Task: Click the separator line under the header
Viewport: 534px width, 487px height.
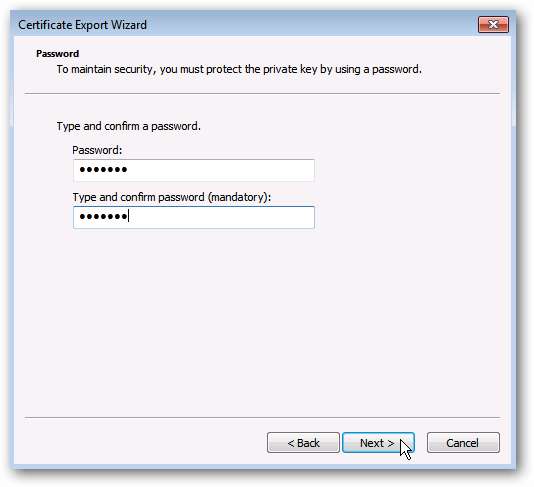Action: click(262, 93)
